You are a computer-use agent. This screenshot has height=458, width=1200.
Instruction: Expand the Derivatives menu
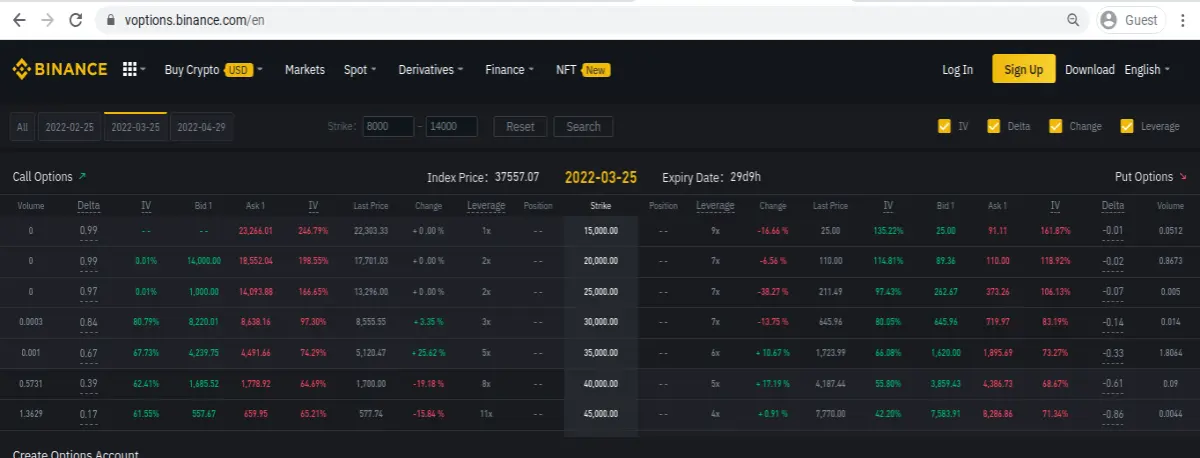coord(431,70)
